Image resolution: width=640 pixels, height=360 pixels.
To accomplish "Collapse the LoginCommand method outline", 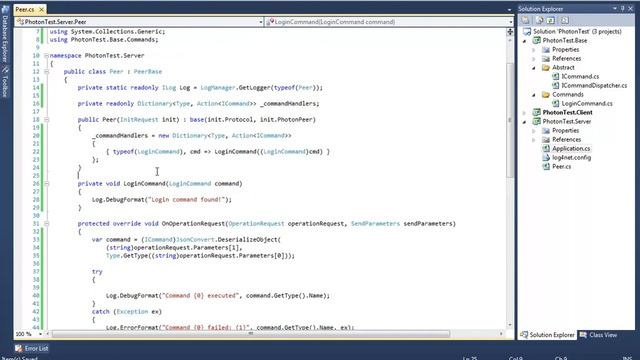I will [x=46, y=184].
